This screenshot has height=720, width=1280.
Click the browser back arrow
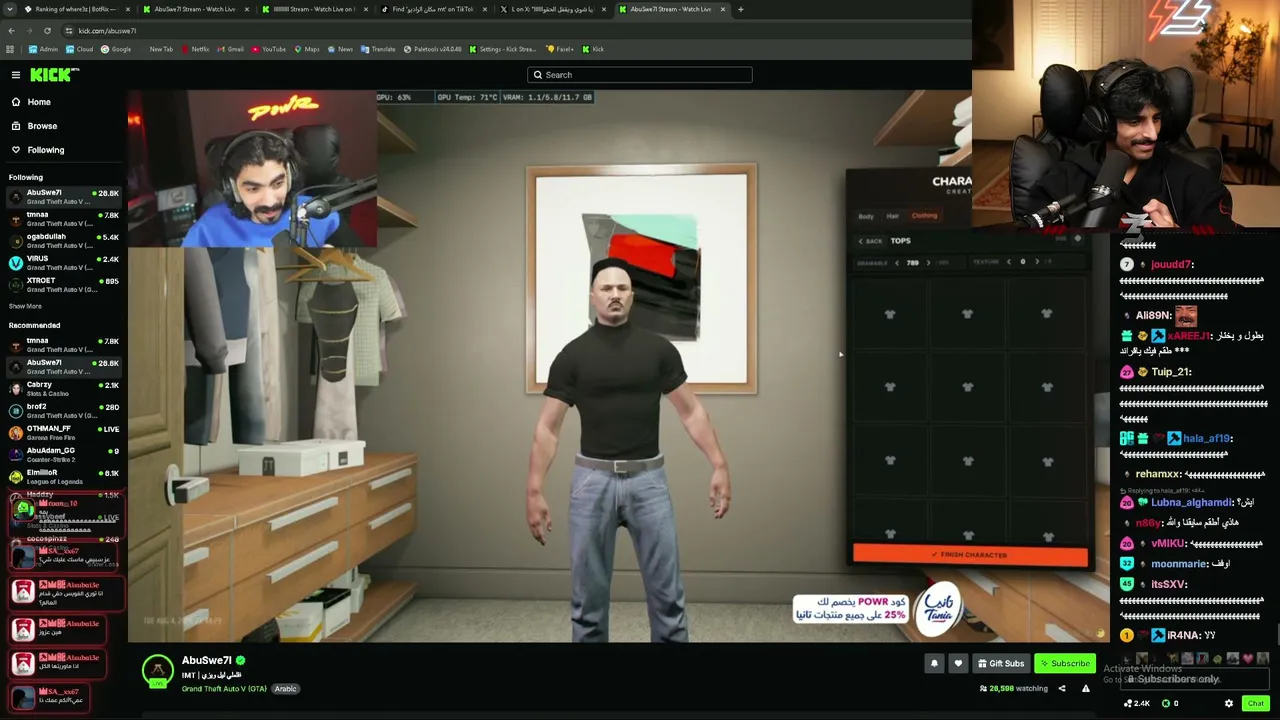click(11, 31)
